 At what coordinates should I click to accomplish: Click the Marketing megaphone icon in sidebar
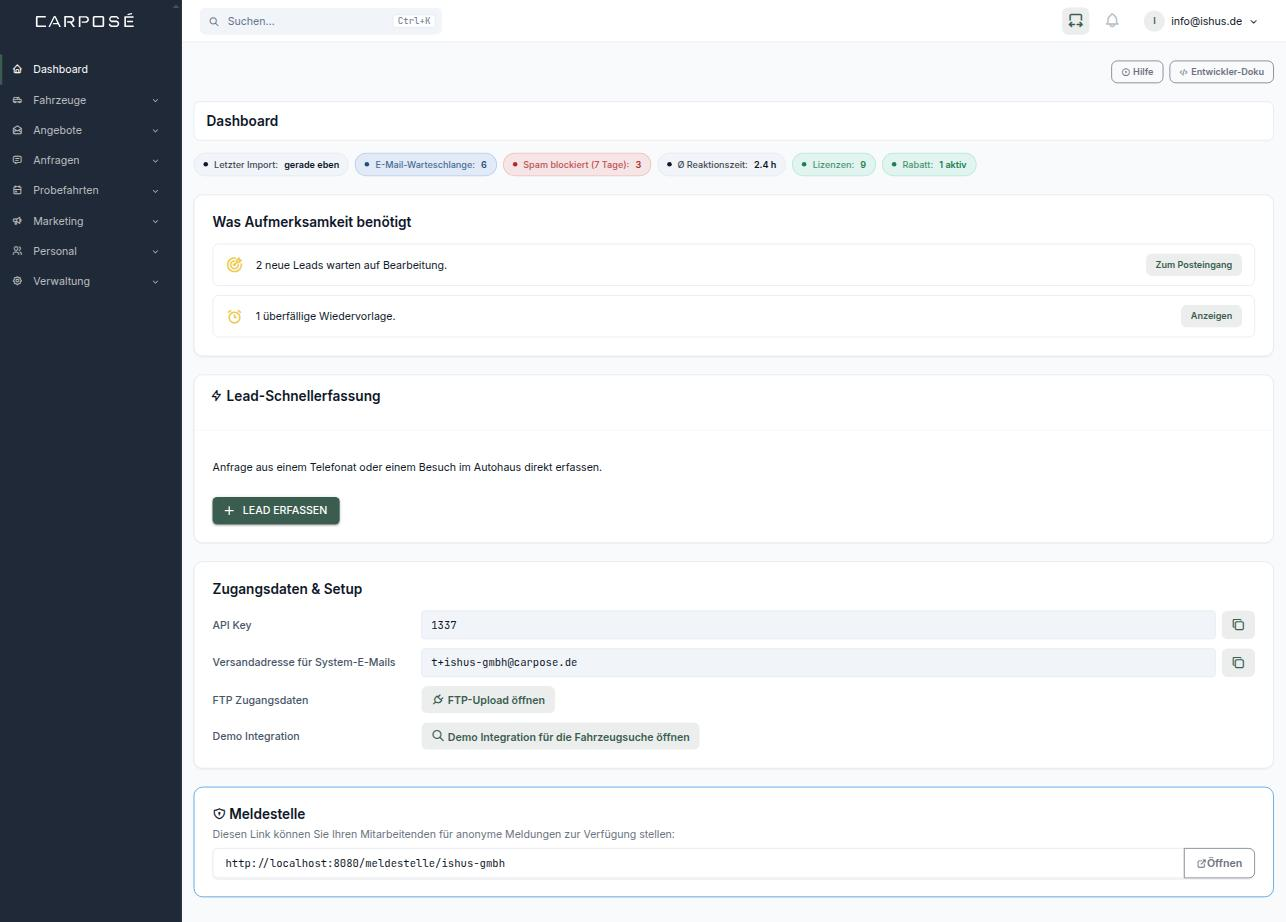pyautogui.click(x=17, y=221)
